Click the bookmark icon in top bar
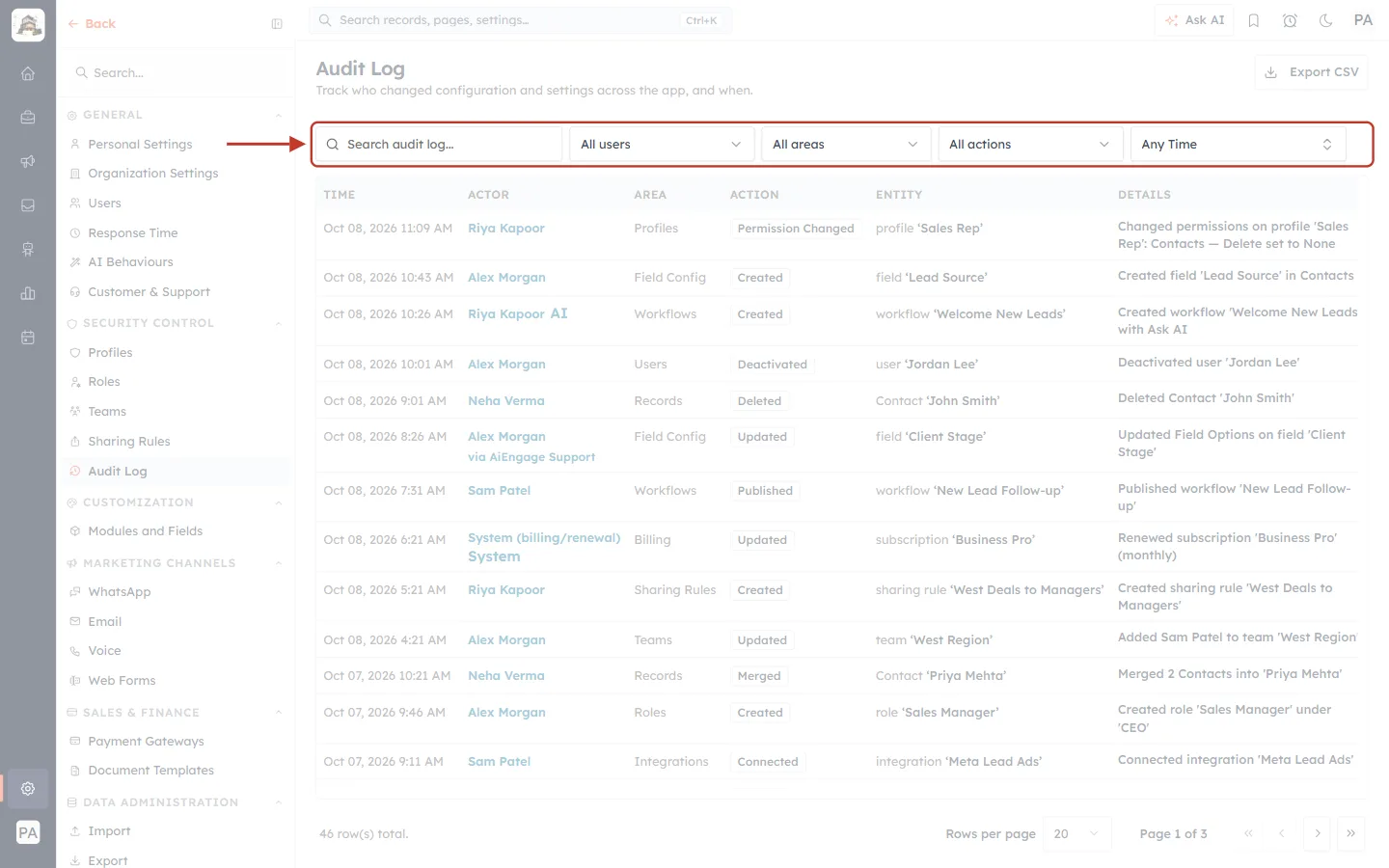1389x868 pixels. [x=1254, y=20]
